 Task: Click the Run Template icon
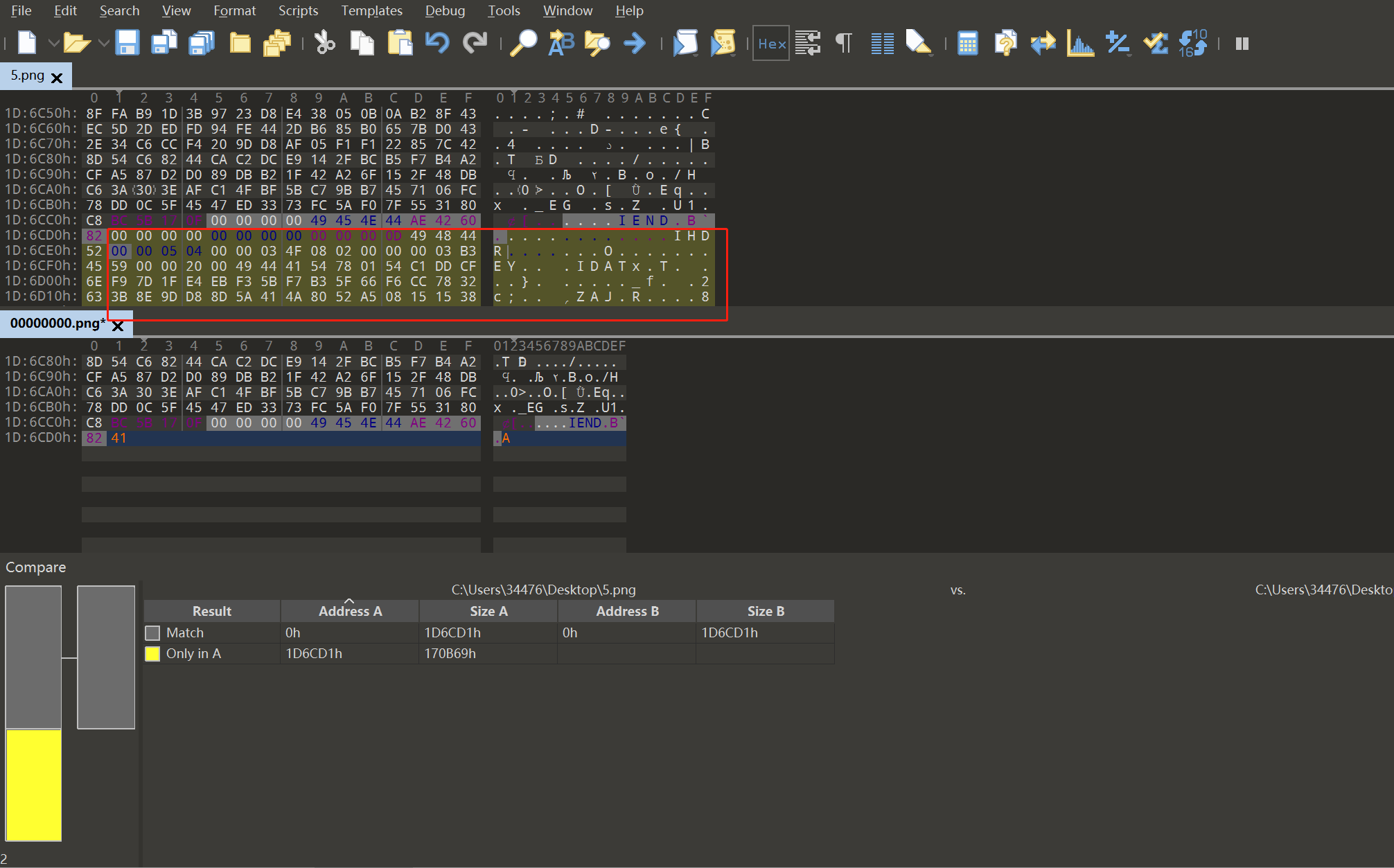tap(723, 43)
